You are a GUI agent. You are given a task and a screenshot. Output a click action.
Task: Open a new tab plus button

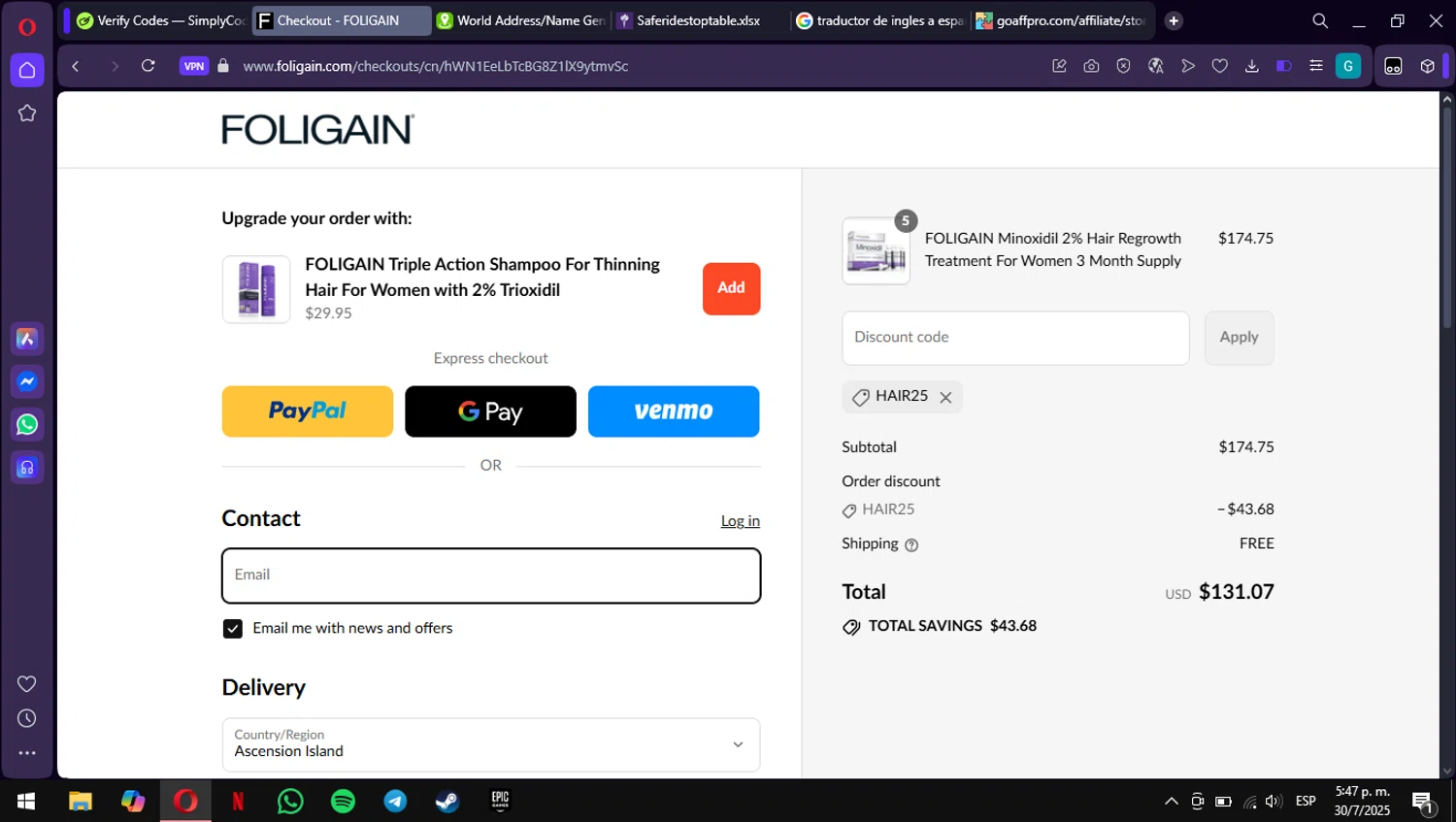coord(1174,20)
